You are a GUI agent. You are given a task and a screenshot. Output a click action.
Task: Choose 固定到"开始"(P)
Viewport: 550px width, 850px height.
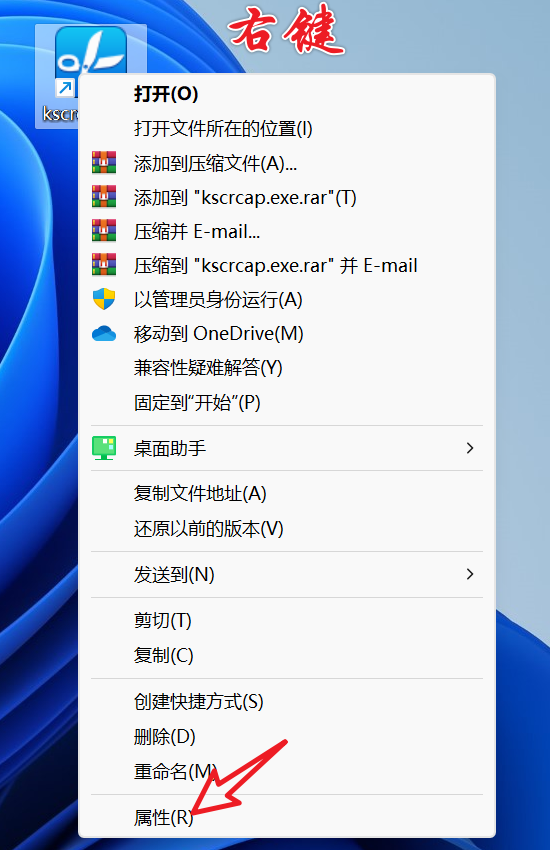coord(197,402)
